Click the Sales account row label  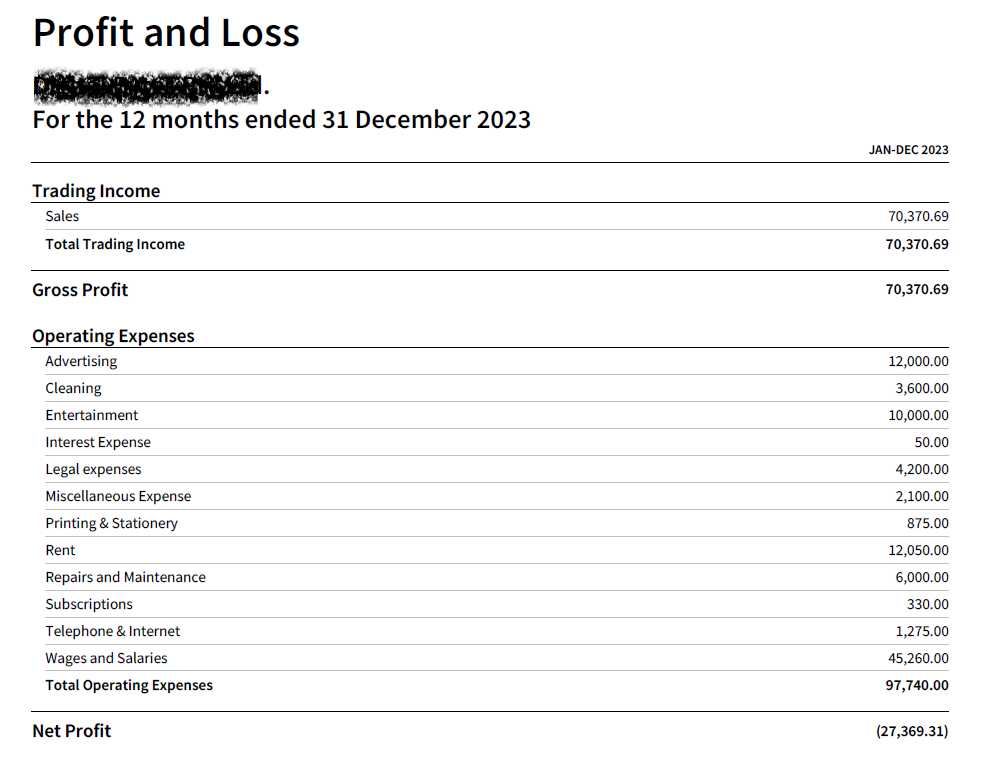(62, 216)
